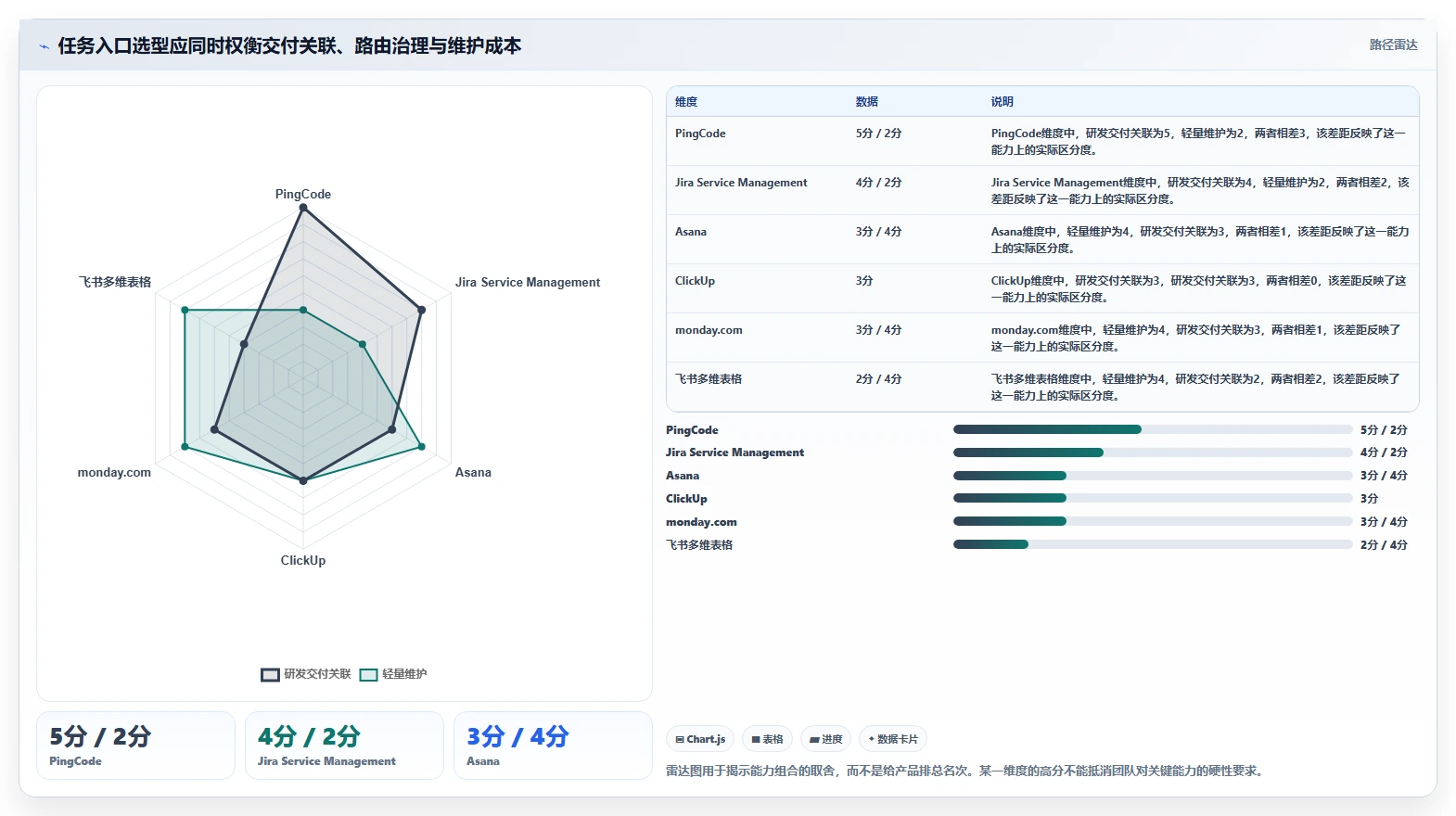Select the Asana name cell in table
Viewport: 1456px width, 816px height.
click(691, 232)
